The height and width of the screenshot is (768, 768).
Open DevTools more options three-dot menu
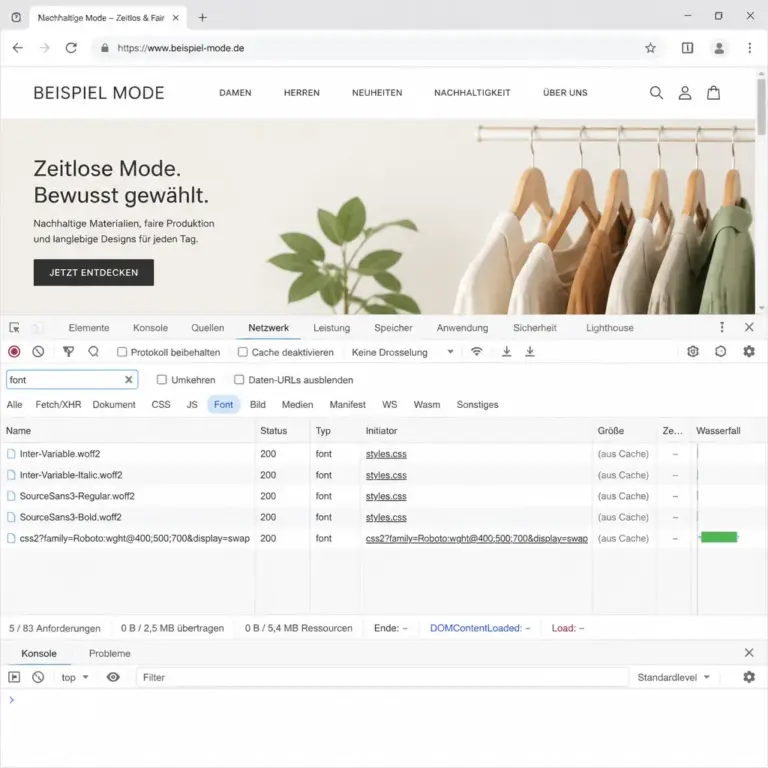tap(721, 327)
